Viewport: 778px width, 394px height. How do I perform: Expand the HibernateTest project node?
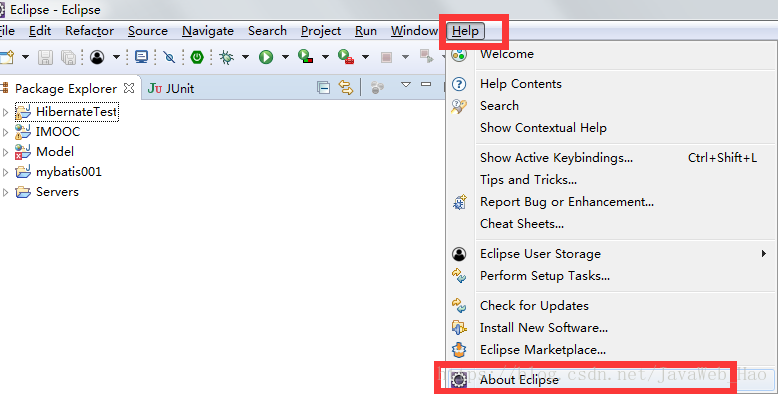[5, 112]
